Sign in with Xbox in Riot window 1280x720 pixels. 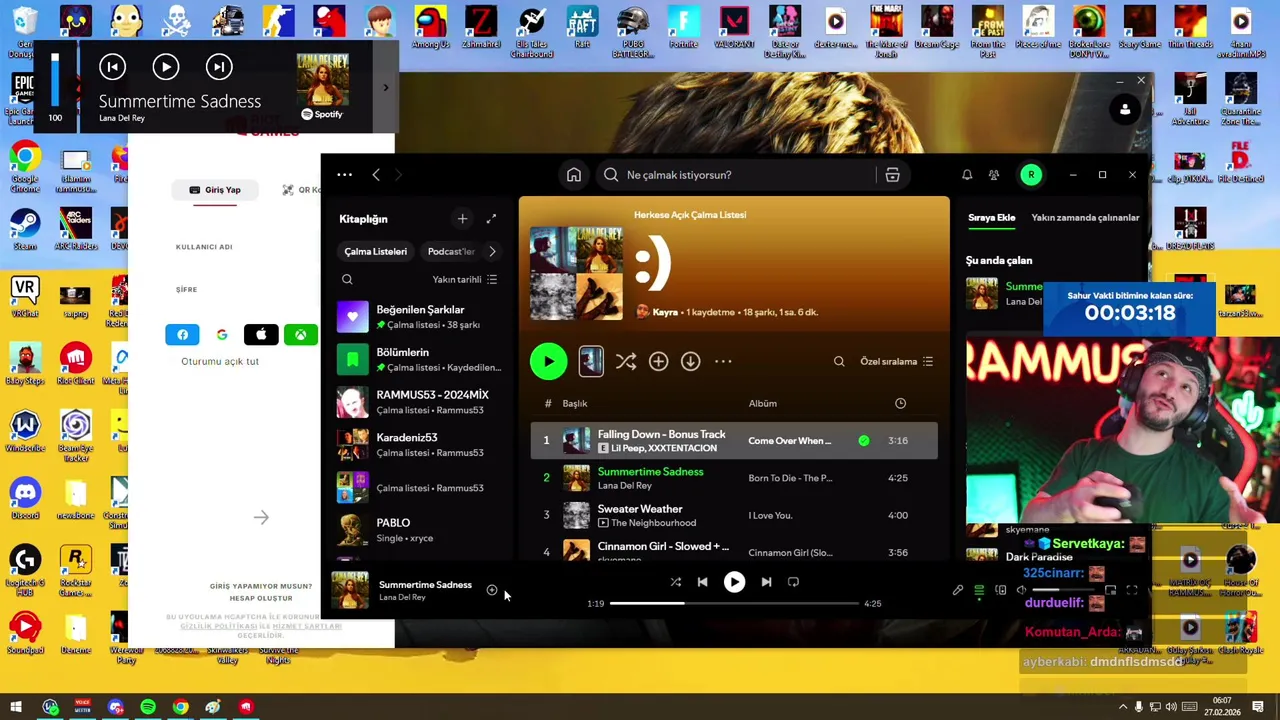[x=300, y=335]
